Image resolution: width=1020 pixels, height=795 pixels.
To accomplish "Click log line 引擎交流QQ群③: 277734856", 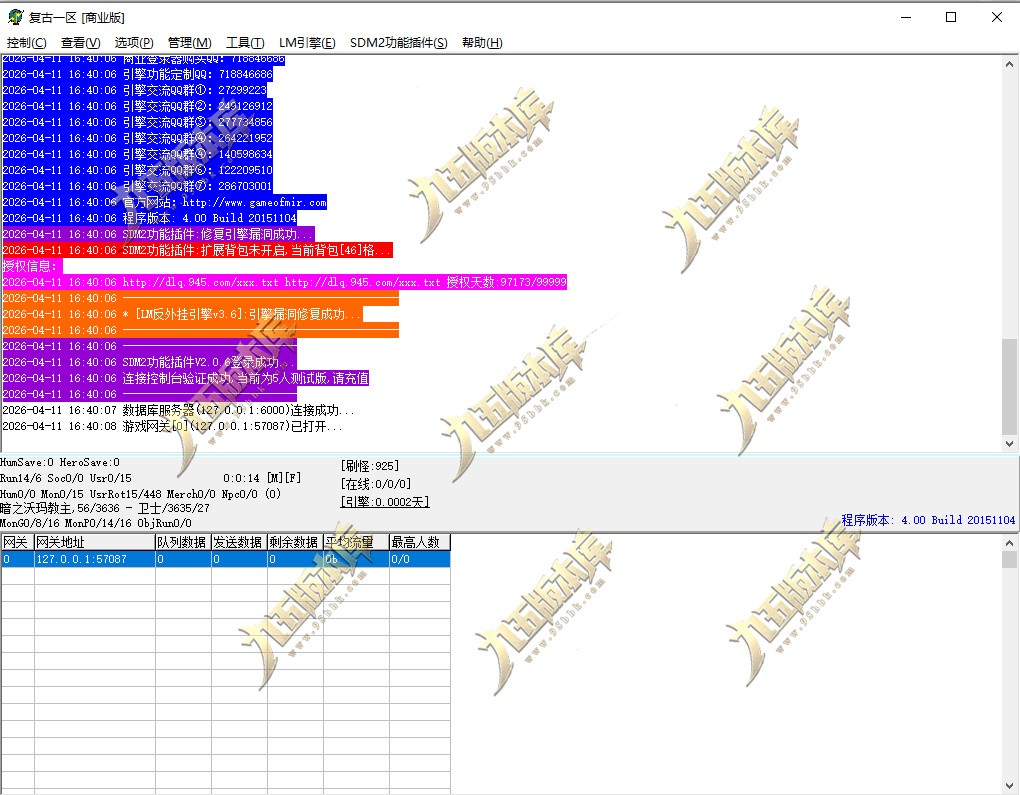I will [x=137, y=122].
